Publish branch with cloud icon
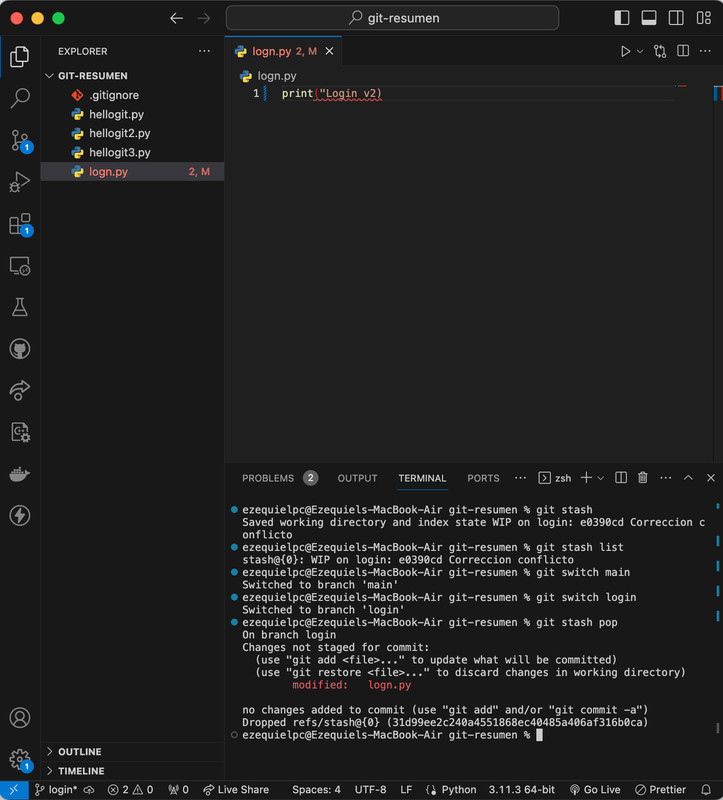 click(89, 790)
